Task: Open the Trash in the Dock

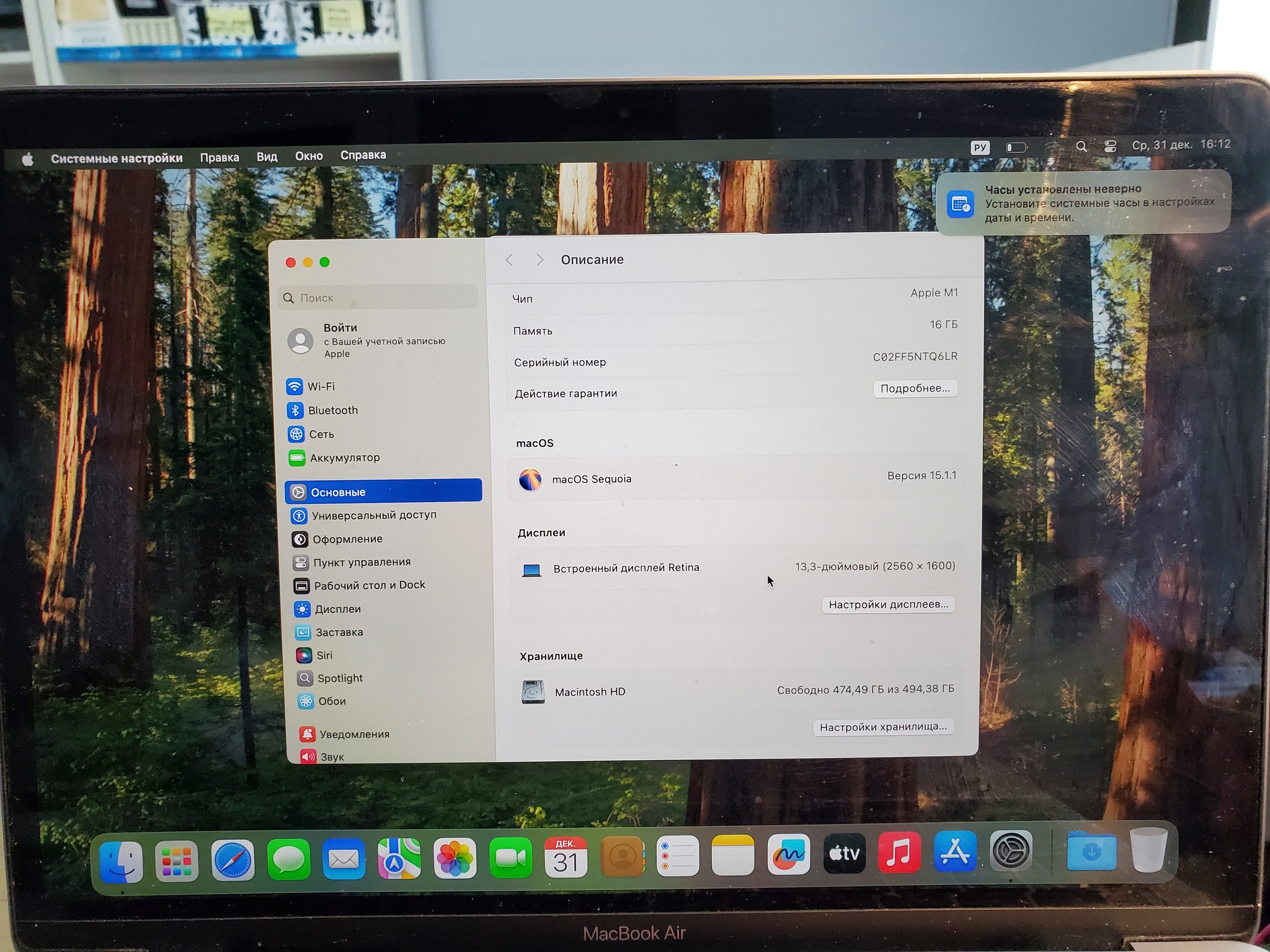Action: pyautogui.click(x=1148, y=850)
